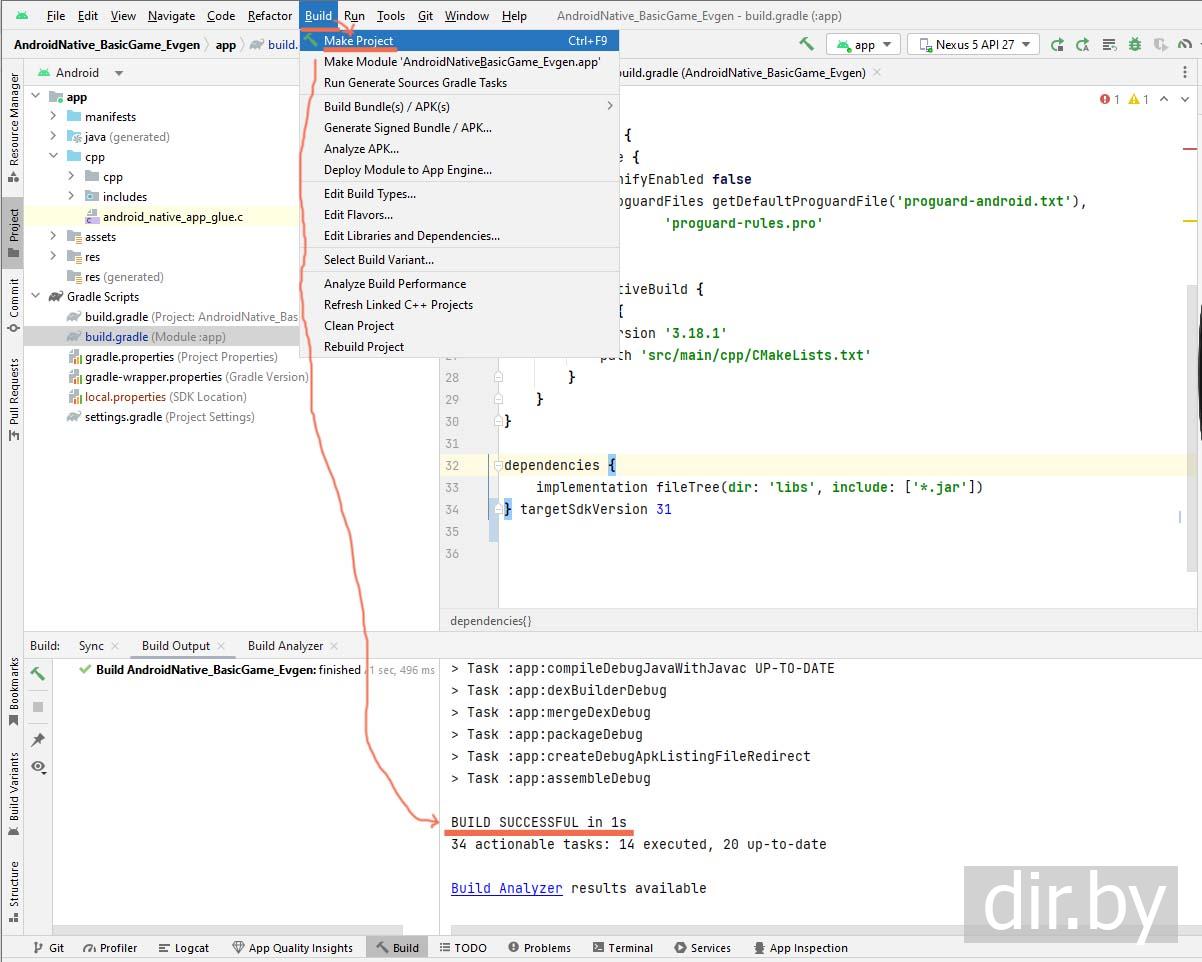Click the horizontal scrollbar in build tree pane
The height and width of the screenshot is (962, 1202).
(228, 930)
